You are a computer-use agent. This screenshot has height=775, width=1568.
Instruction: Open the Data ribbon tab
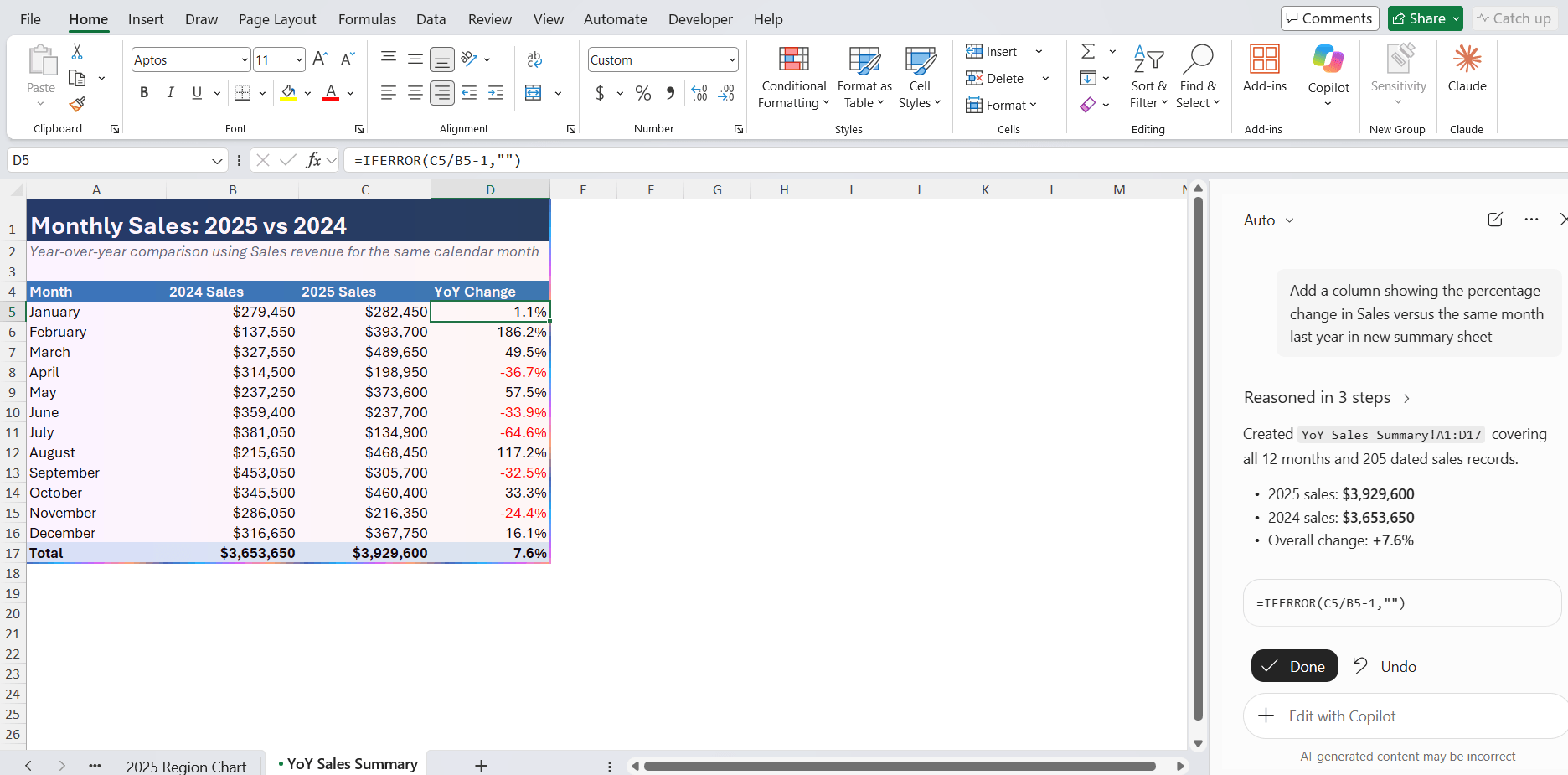[x=431, y=19]
